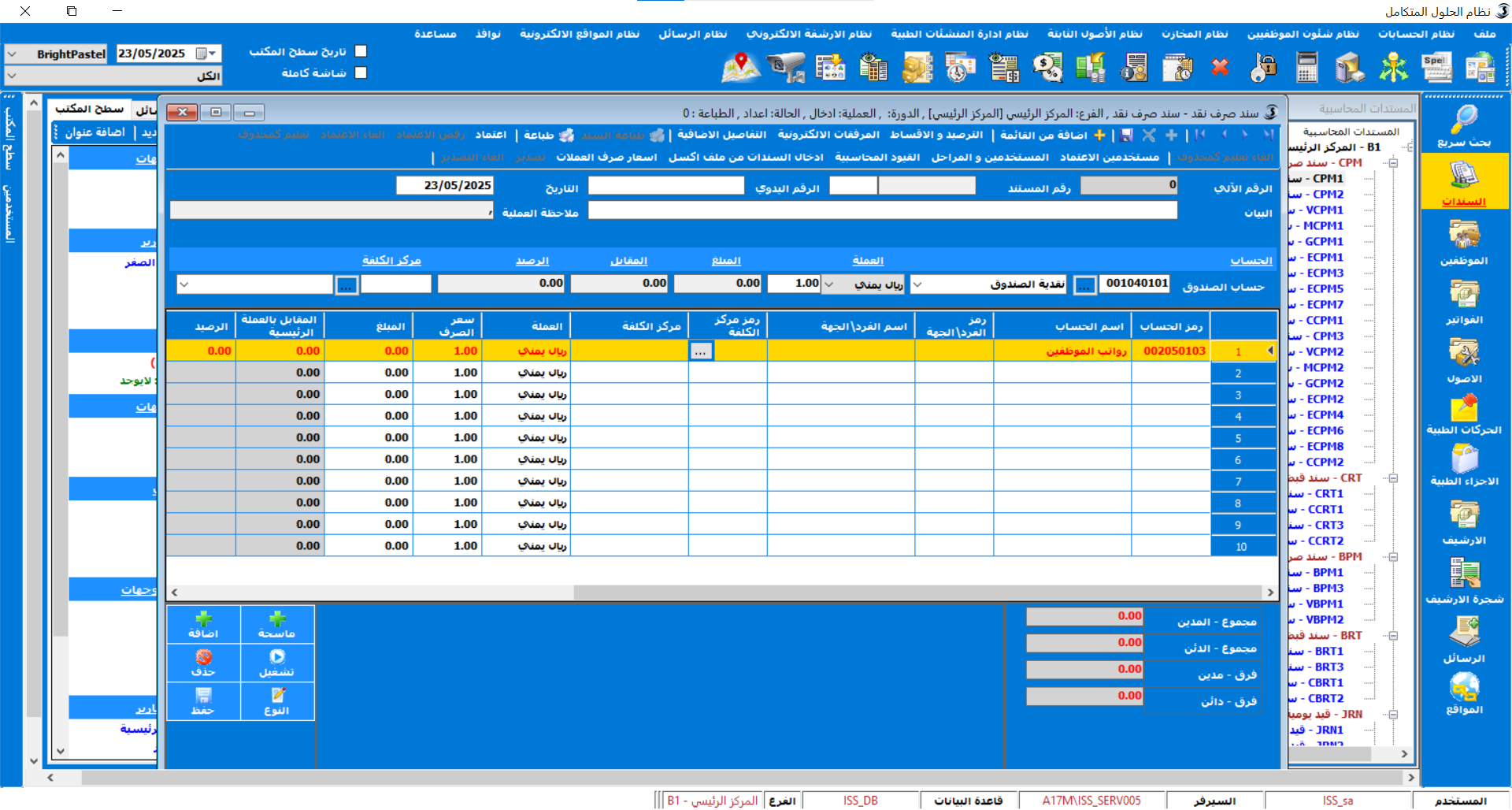This screenshot has width=1512, height=810.
Task: Click the green arrows person icon
Action: point(1393,68)
